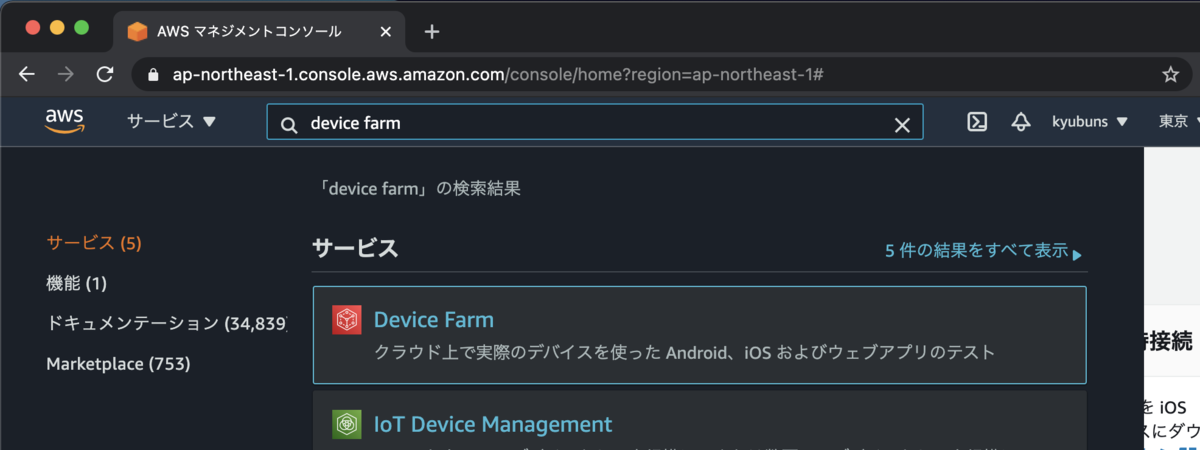Click the search magnifier icon
1200x450 pixels.
pos(289,125)
